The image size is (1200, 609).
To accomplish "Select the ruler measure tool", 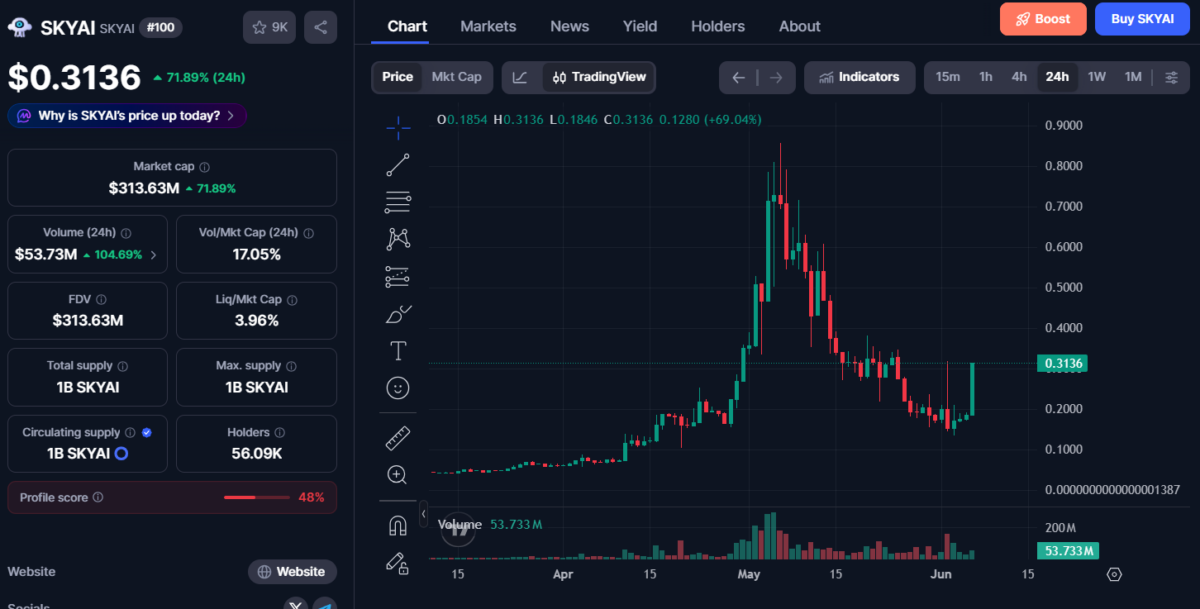I will click(398, 437).
